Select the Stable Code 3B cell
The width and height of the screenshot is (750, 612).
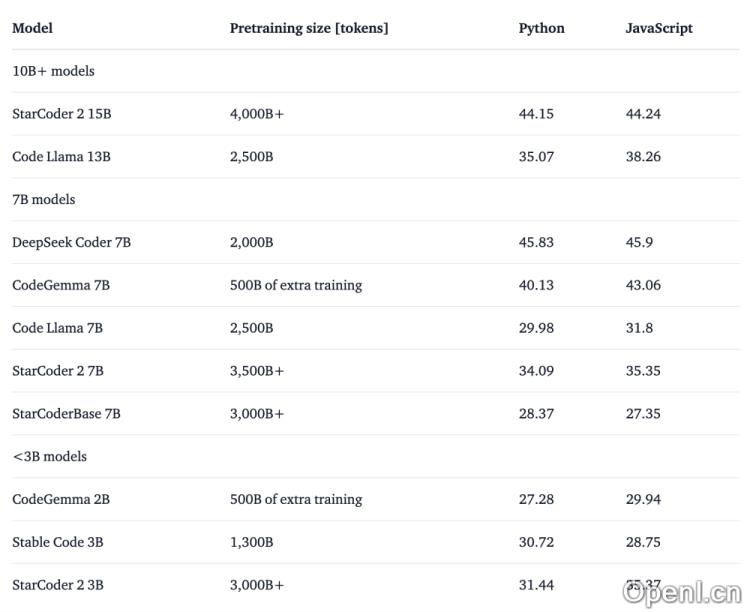pyautogui.click(x=58, y=542)
